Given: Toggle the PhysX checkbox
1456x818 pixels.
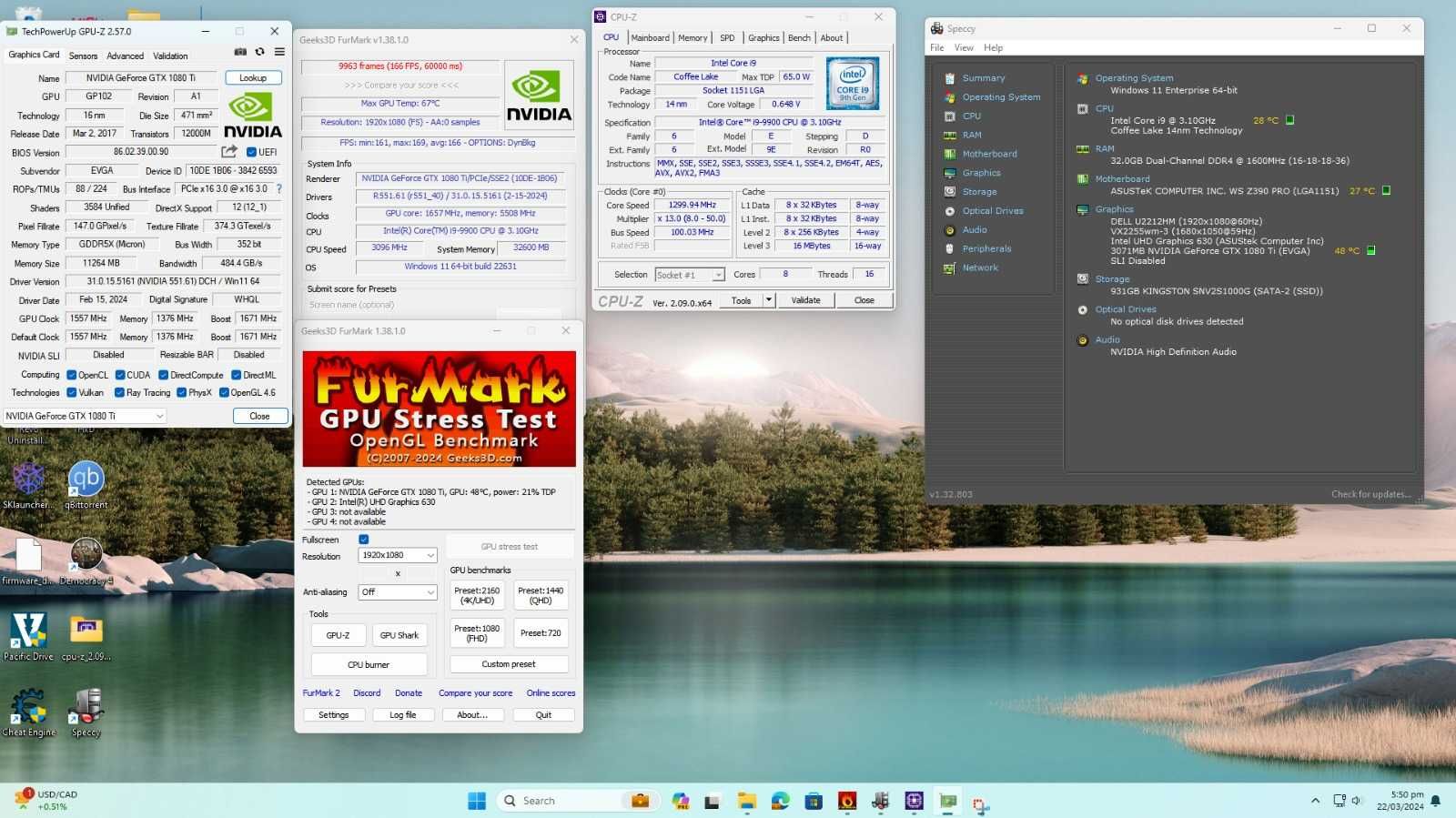Looking at the screenshot, I should 182,393.
